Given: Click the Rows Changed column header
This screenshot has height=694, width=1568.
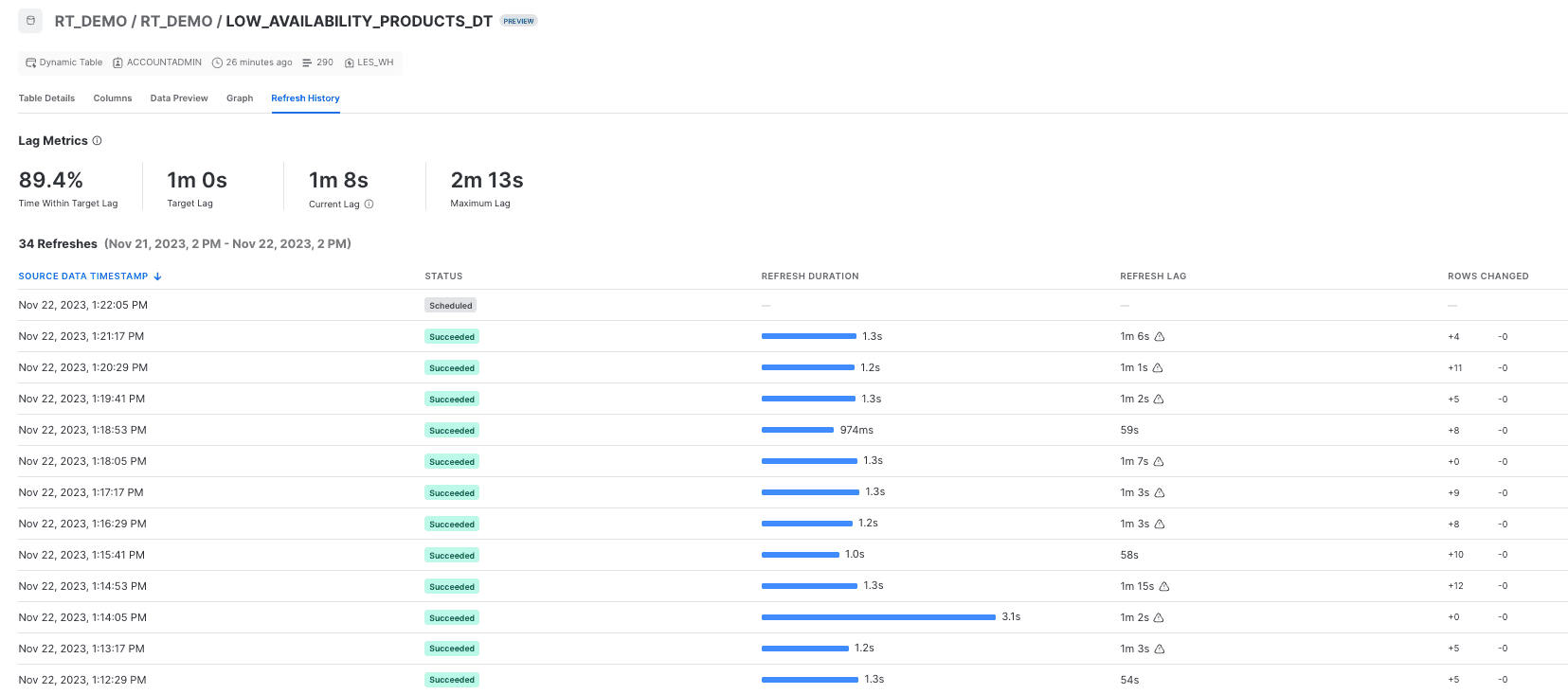Looking at the screenshot, I should [1488, 276].
